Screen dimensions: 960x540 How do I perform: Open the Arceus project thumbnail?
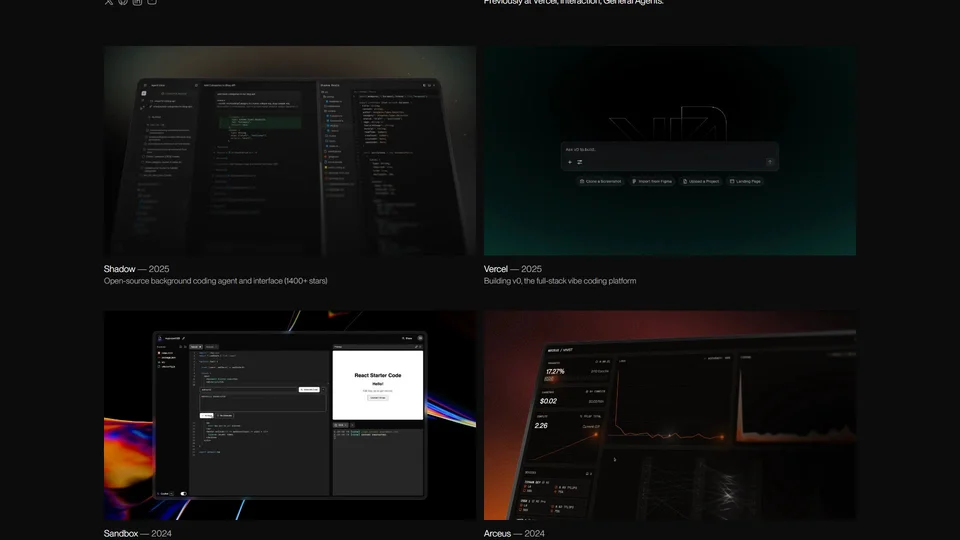coord(670,415)
